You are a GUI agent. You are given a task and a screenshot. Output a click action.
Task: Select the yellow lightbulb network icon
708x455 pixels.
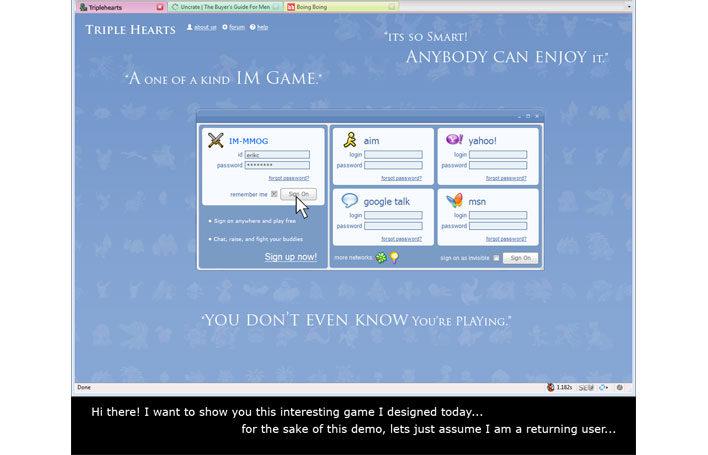point(394,258)
